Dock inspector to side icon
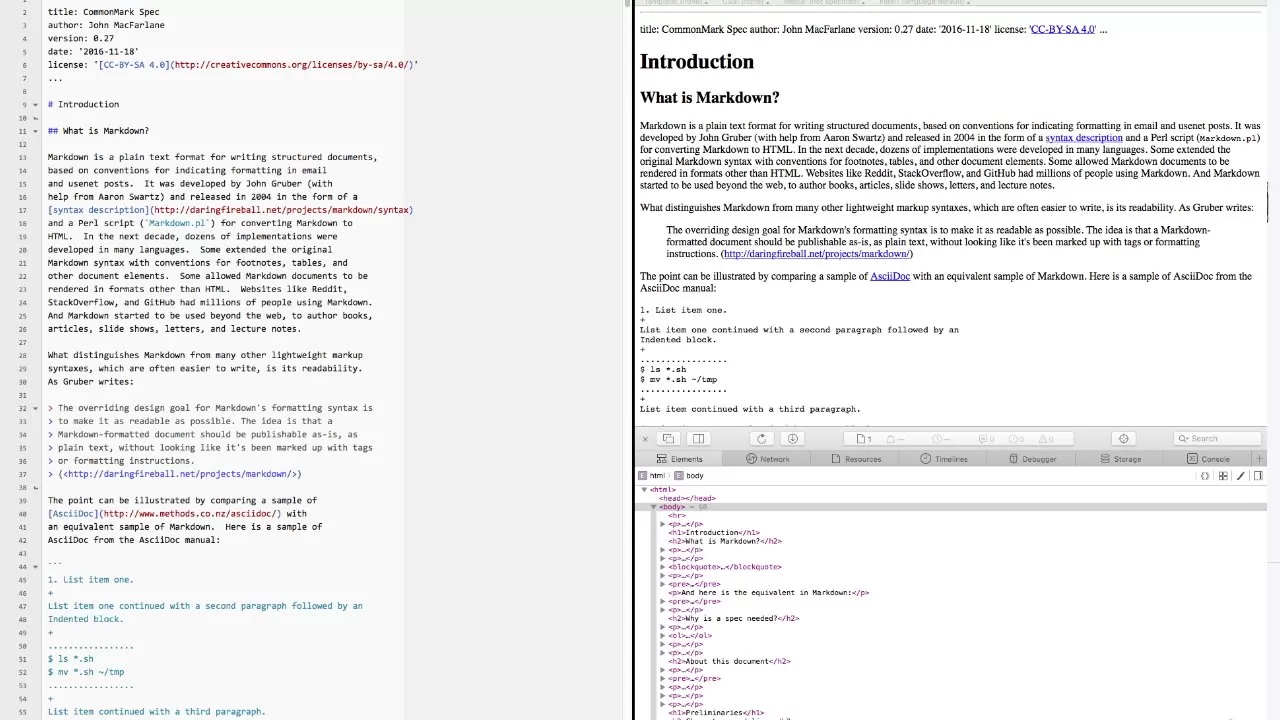Viewport: 1280px width, 720px height. point(699,438)
